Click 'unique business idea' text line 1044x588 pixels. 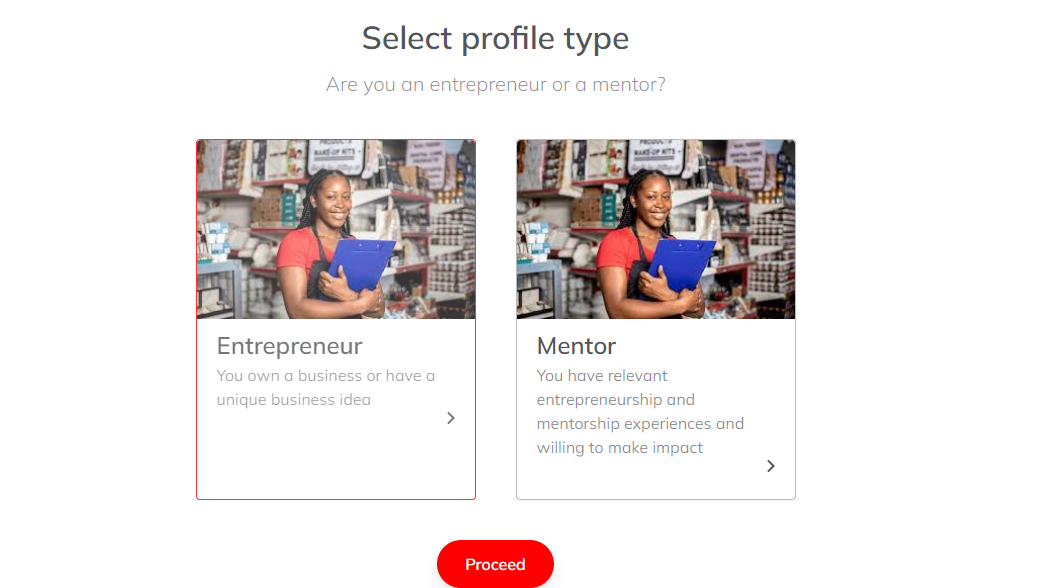pos(294,400)
